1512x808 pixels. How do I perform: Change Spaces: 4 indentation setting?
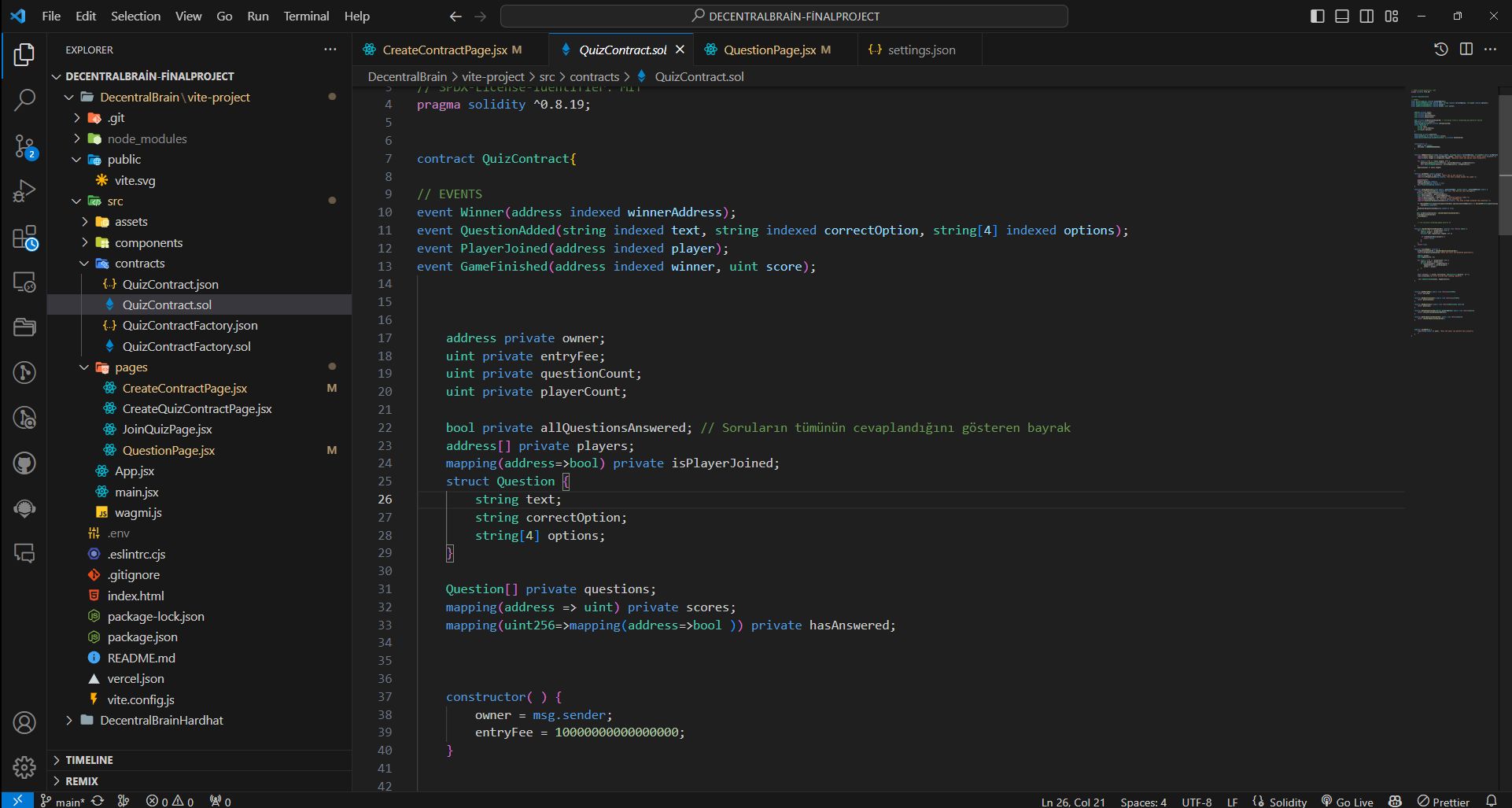1142,802
